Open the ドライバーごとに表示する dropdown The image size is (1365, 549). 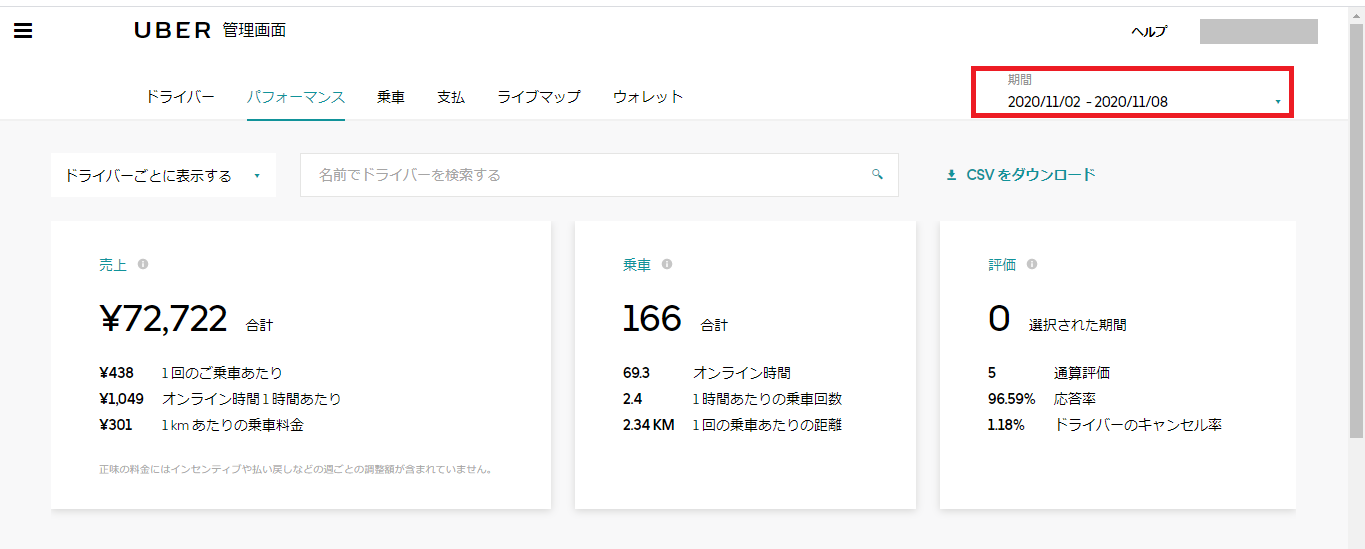162,175
